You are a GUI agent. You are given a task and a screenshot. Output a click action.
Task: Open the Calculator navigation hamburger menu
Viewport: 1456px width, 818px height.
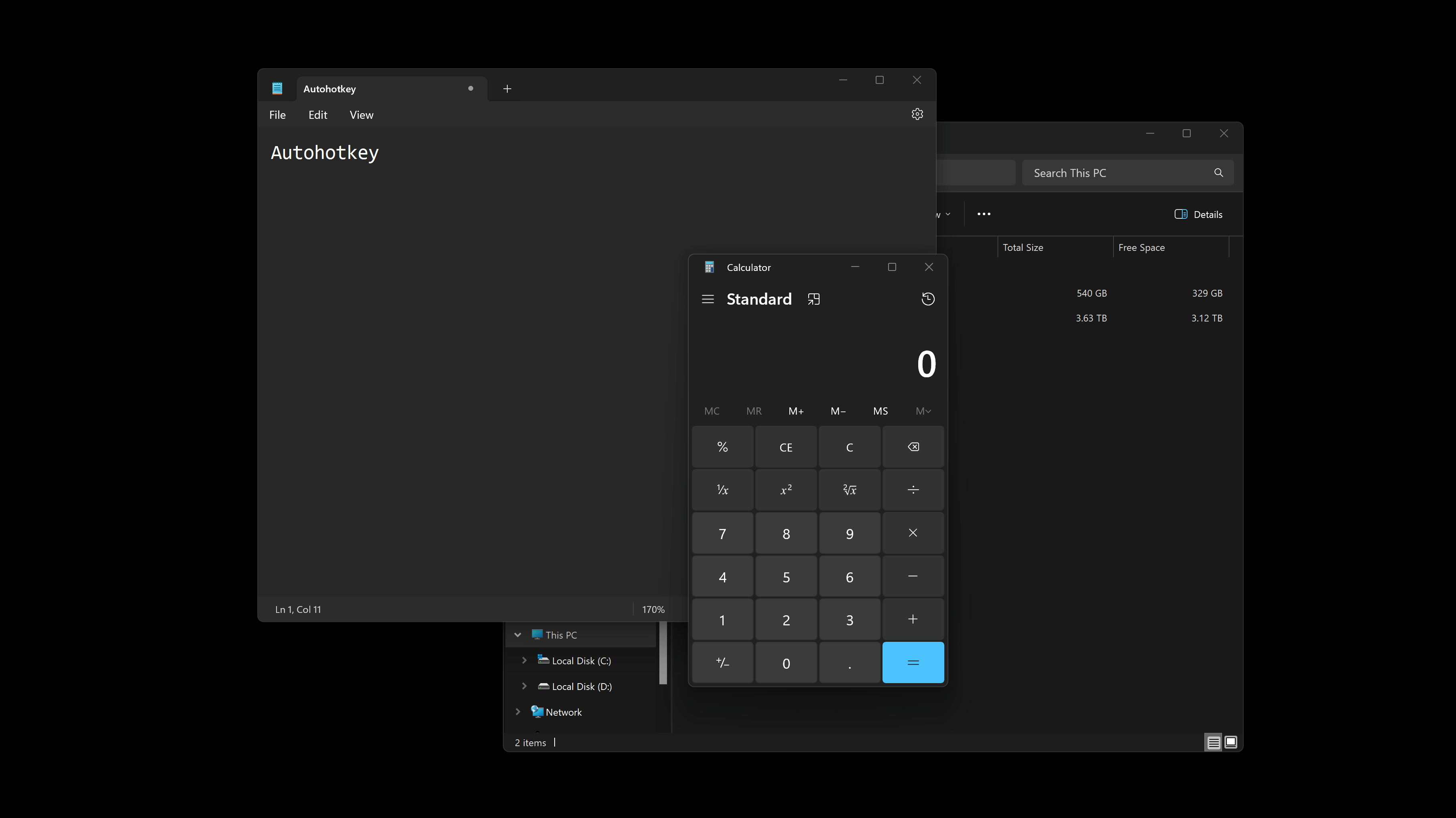708,299
